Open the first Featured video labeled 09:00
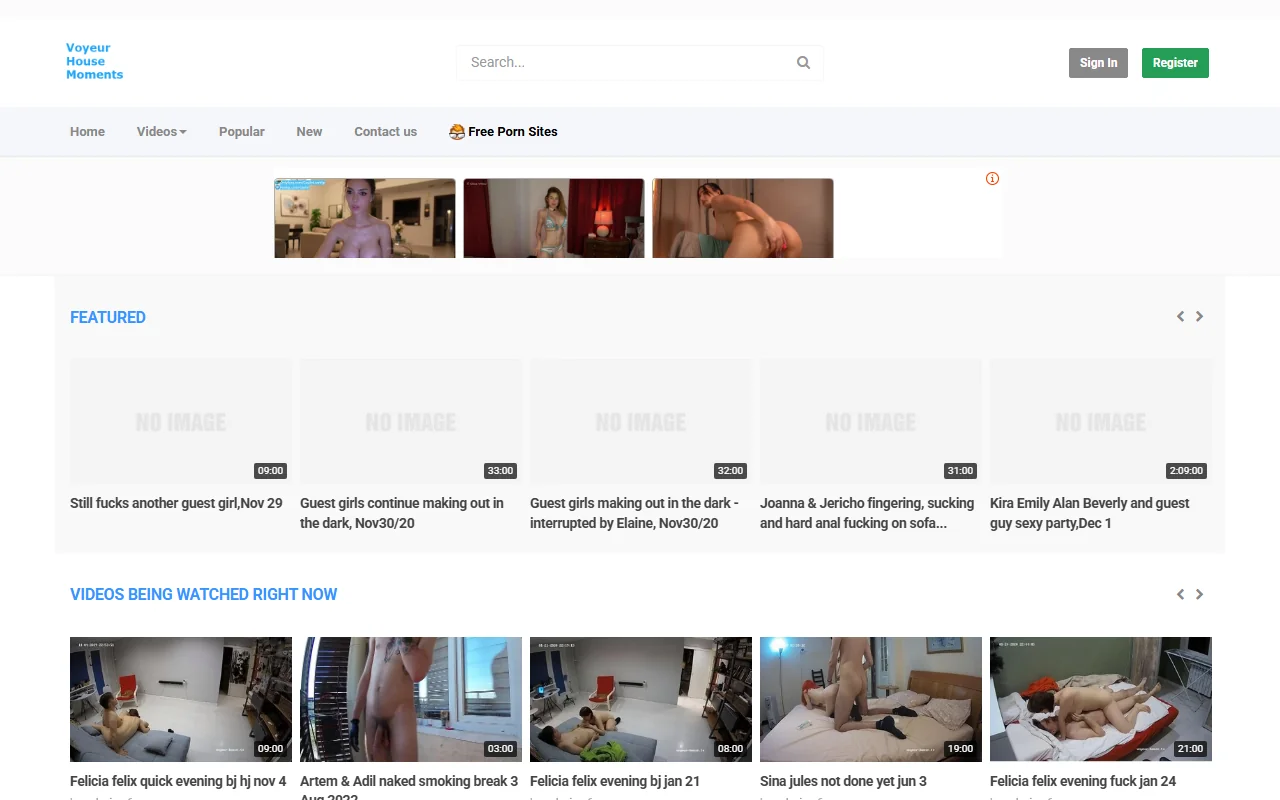This screenshot has width=1280, height=800. pos(180,420)
